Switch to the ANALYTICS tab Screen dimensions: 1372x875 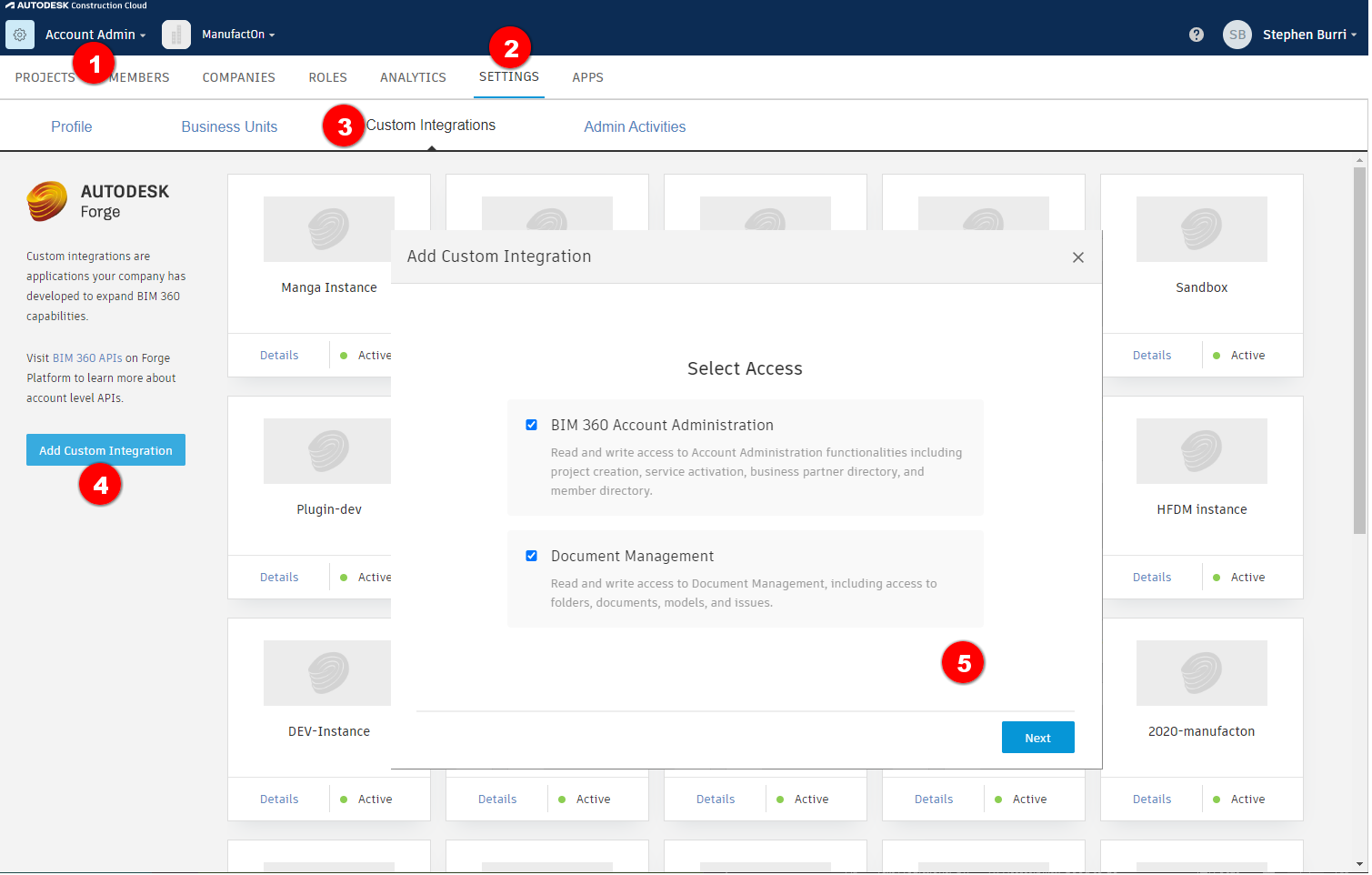click(413, 77)
